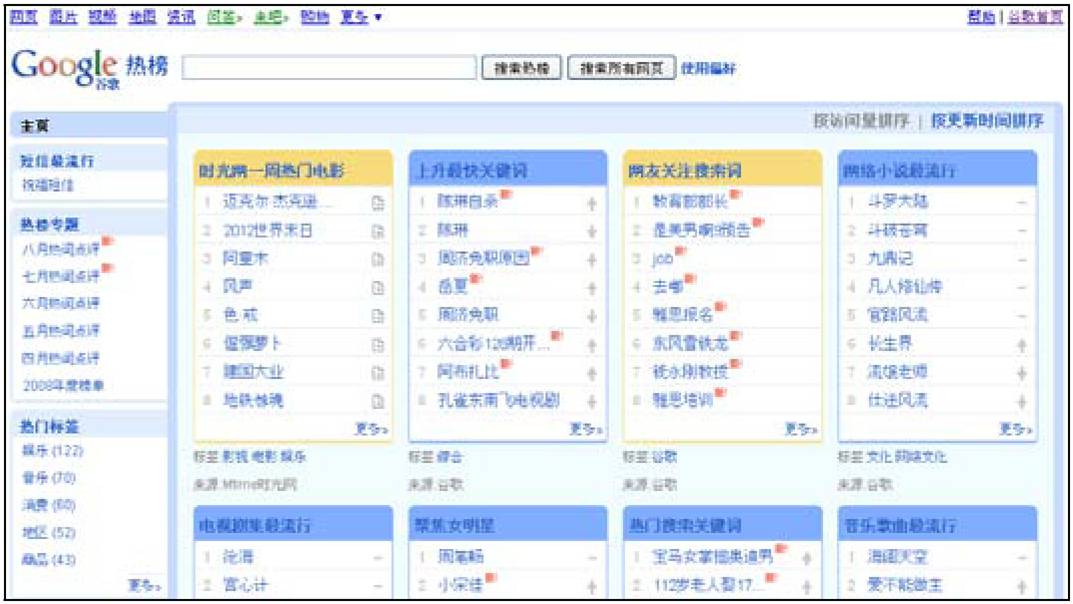
Task: Click the trend arrow beside 小宋佳
Action: click(592, 586)
